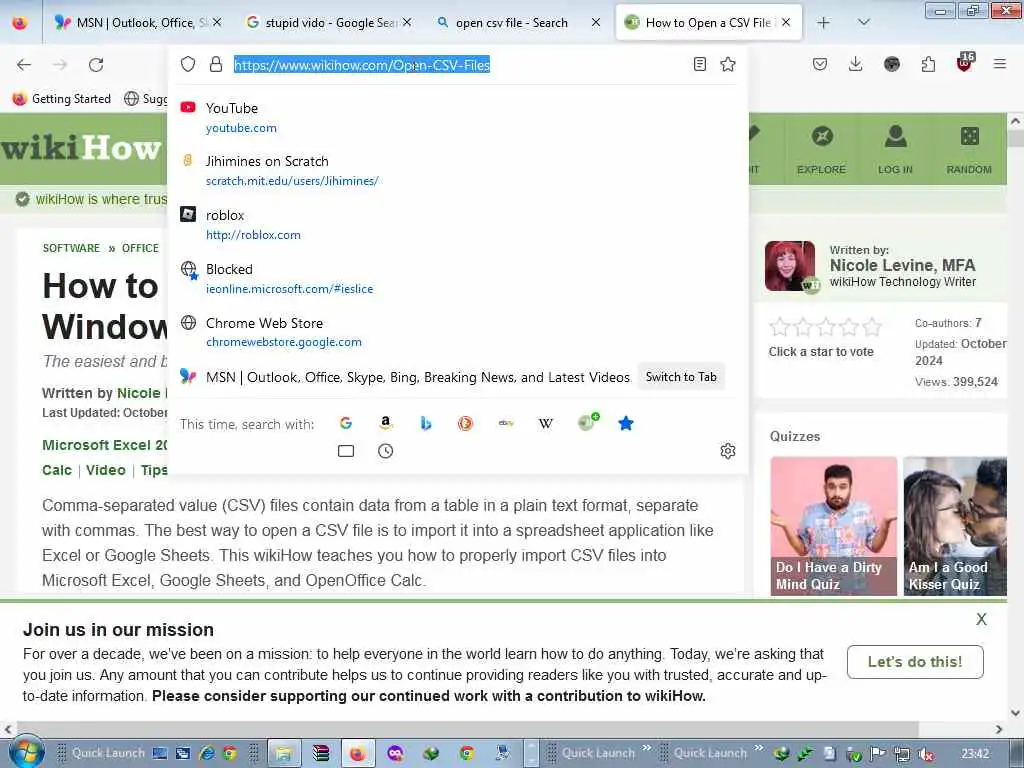Viewport: 1024px width, 768px height.
Task: Open the extensions puzzle icon
Action: [x=928, y=64]
